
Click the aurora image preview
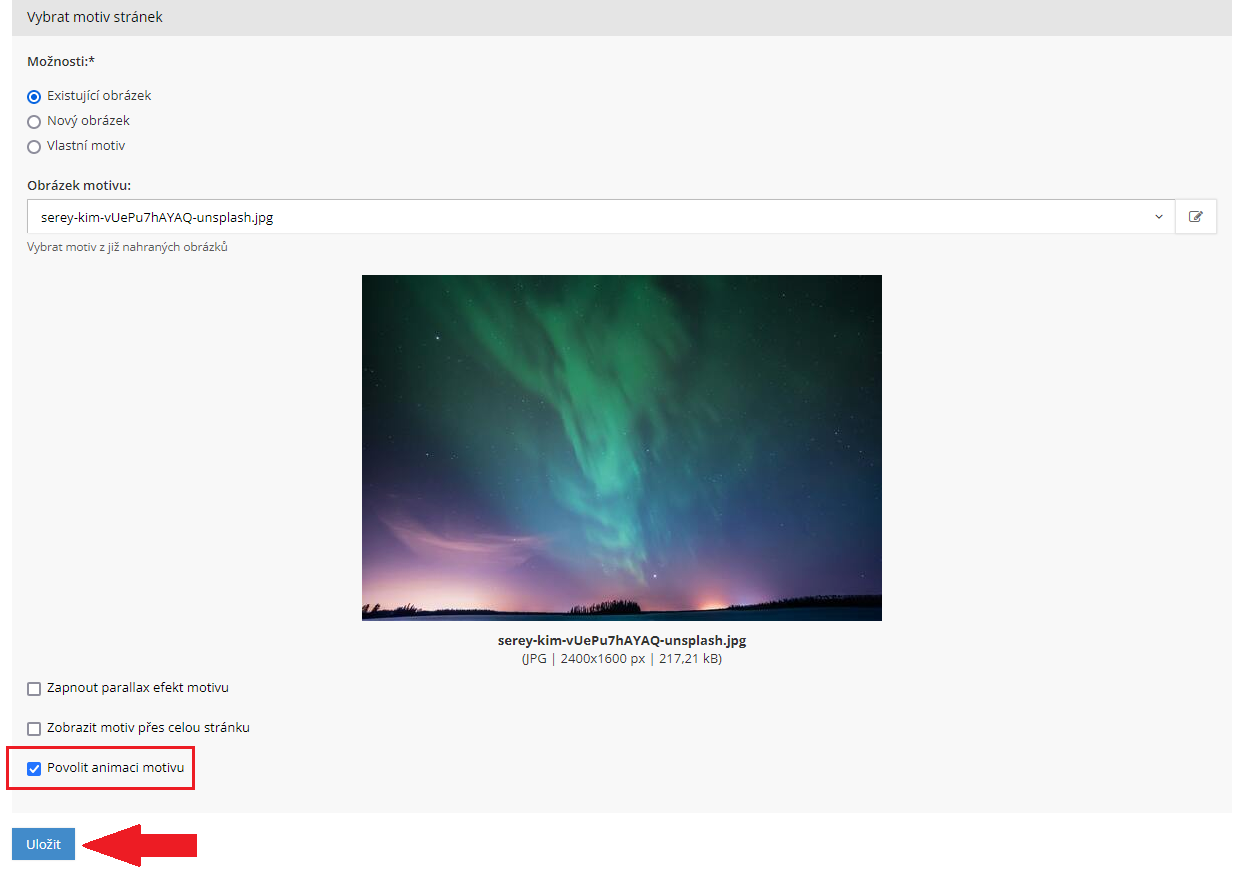click(x=621, y=447)
